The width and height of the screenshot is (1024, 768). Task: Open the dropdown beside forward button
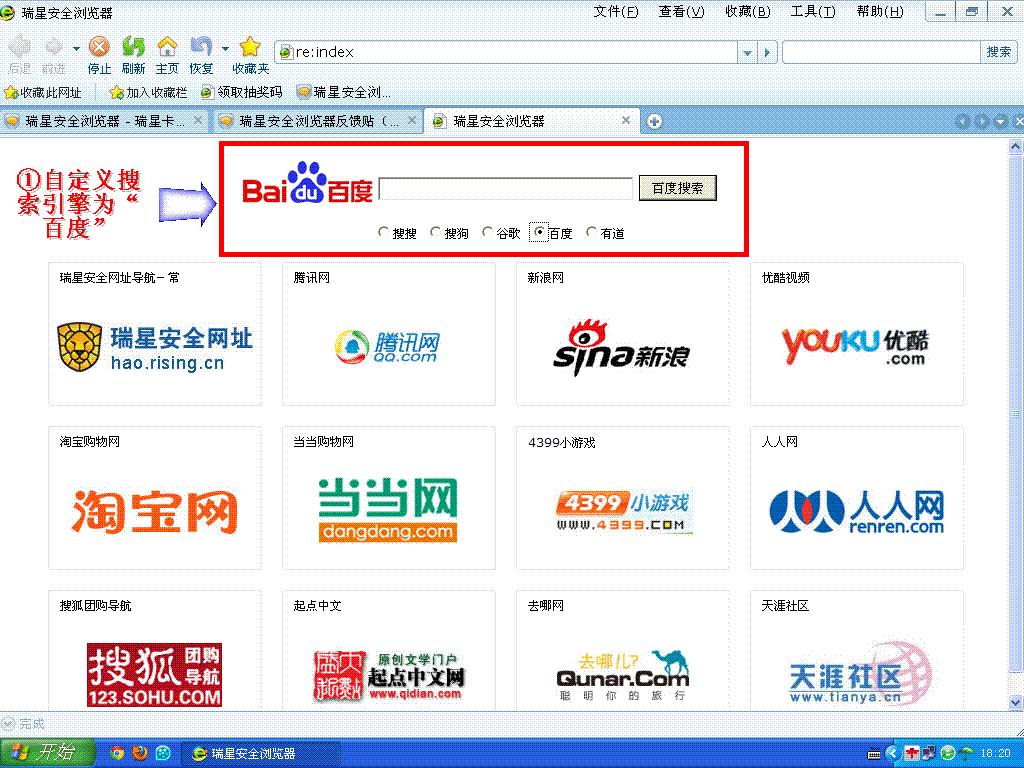tap(76, 48)
